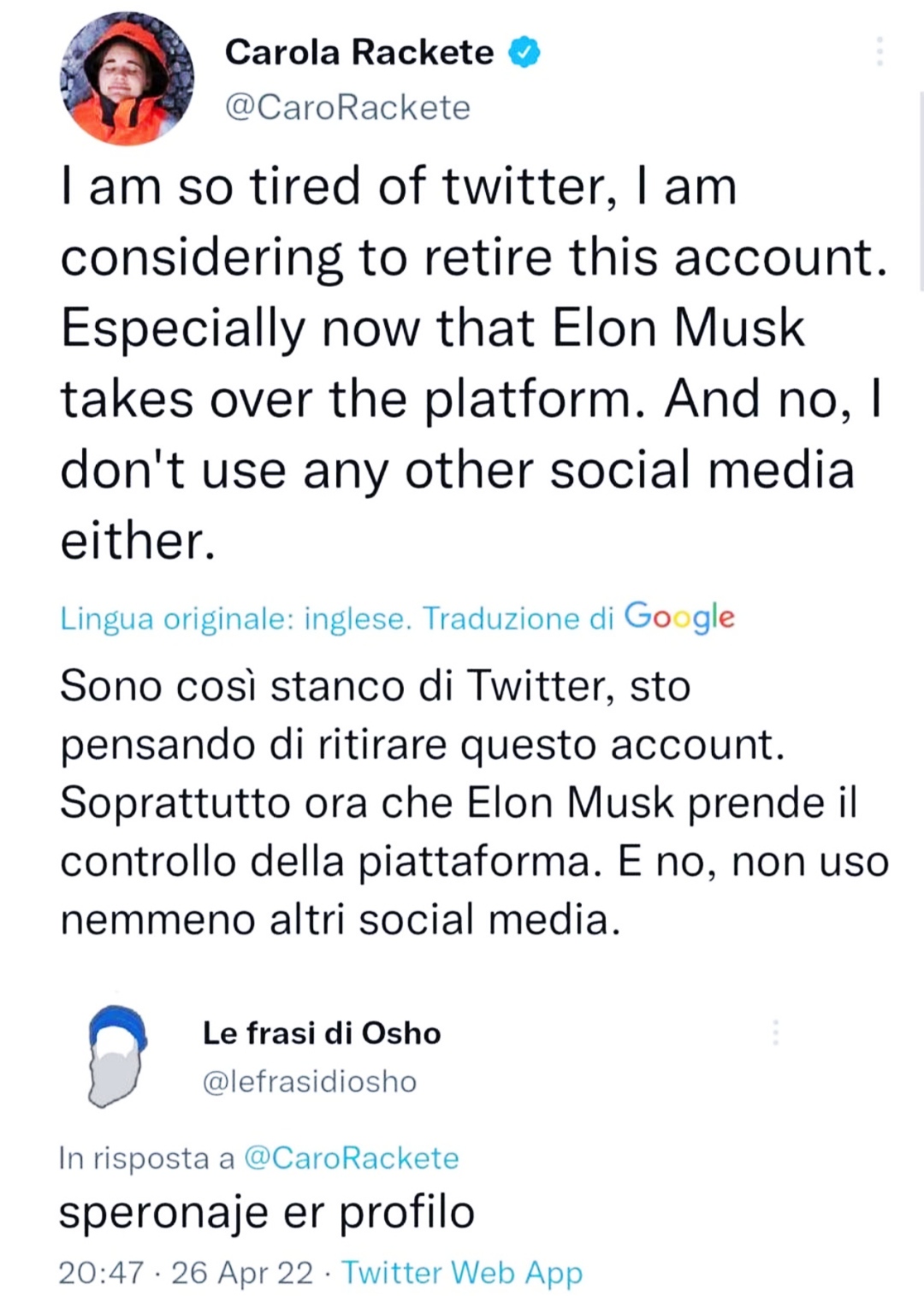Click the "speronaje er profilo" reply text

click(x=267, y=1212)
